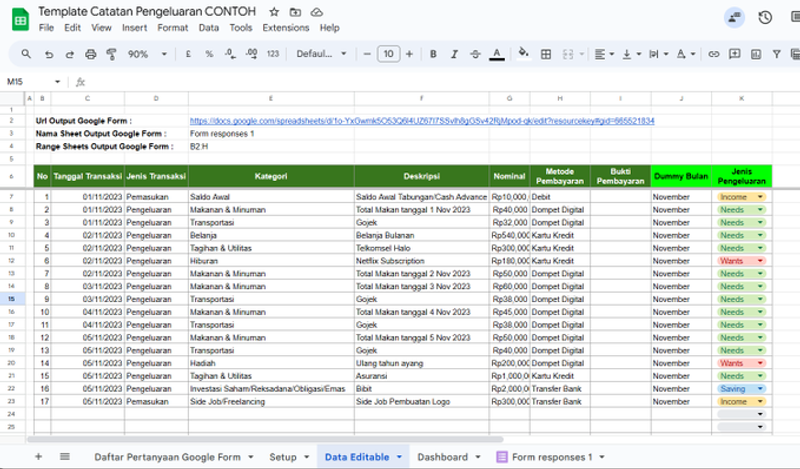
Task: Check cloud save status icon
Action: (316, 12)
